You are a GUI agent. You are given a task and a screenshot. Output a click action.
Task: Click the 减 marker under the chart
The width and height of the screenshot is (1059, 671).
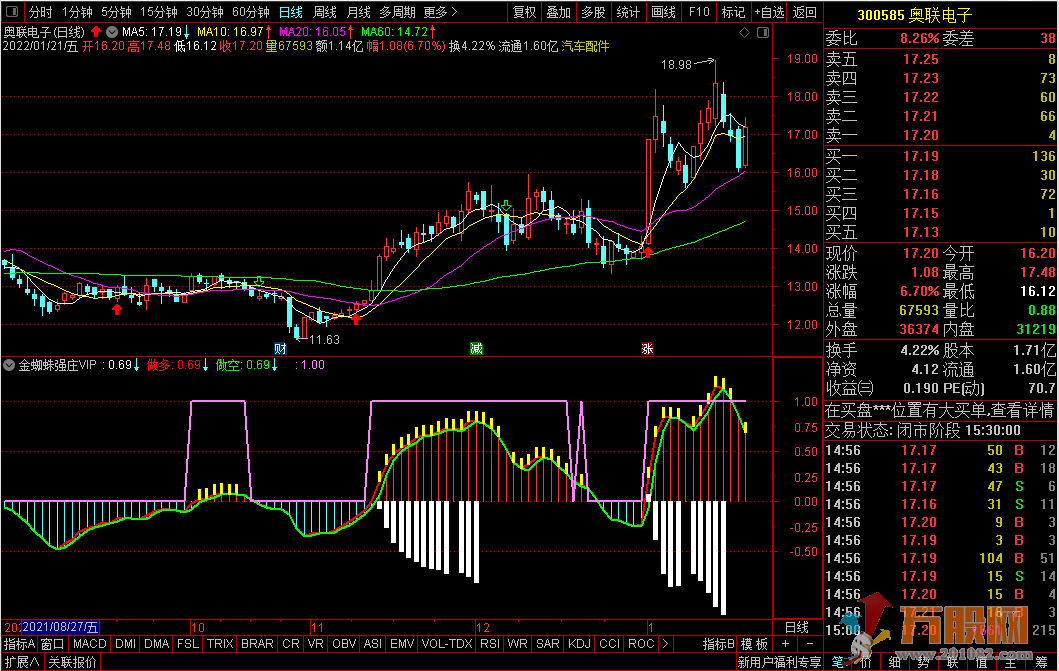click(x=476, y=348)
